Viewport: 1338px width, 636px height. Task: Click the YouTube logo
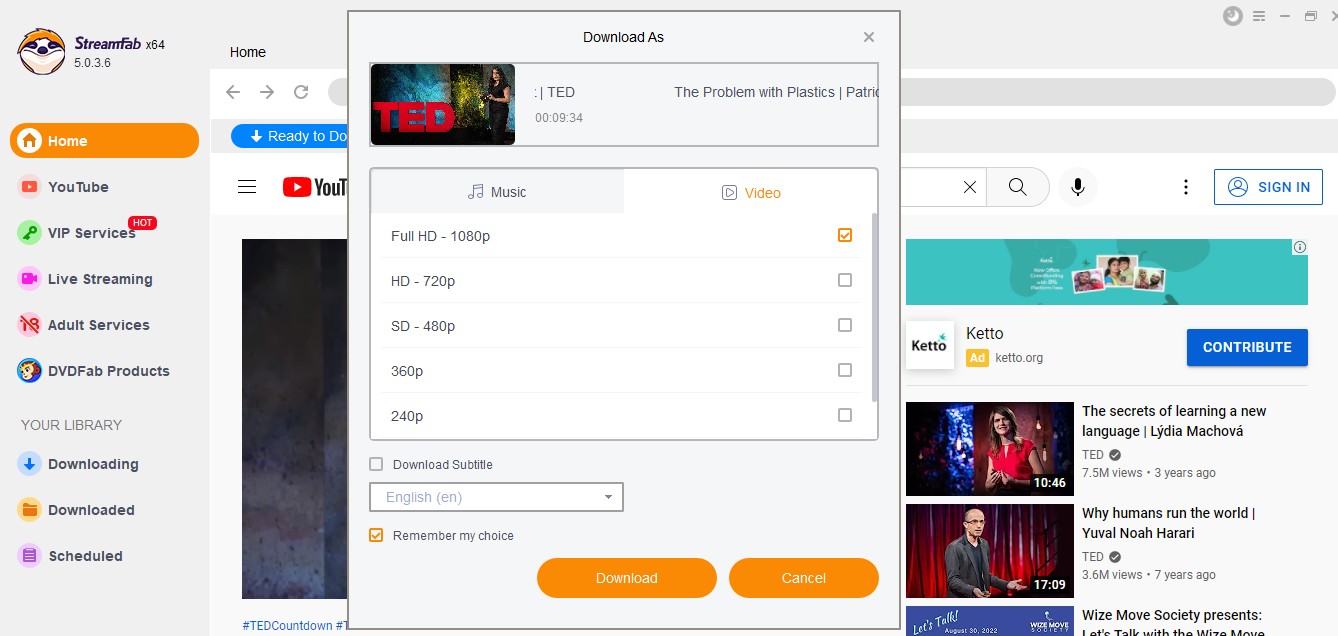click(315, 187)
